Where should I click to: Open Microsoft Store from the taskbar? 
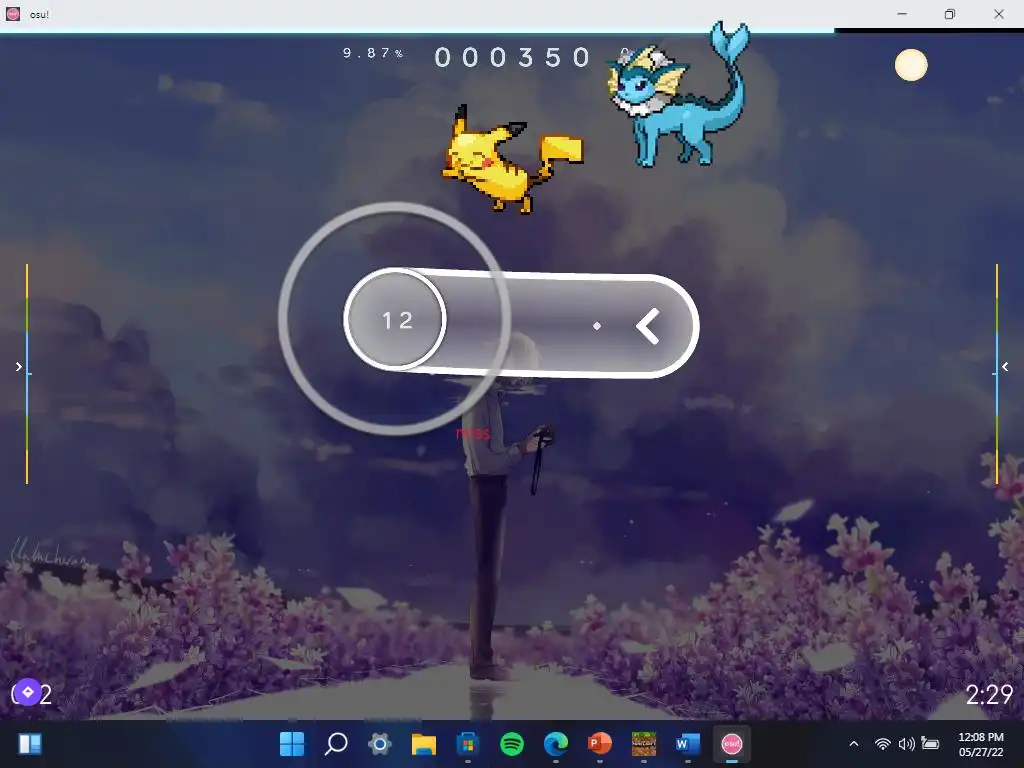tap(468, 743)
